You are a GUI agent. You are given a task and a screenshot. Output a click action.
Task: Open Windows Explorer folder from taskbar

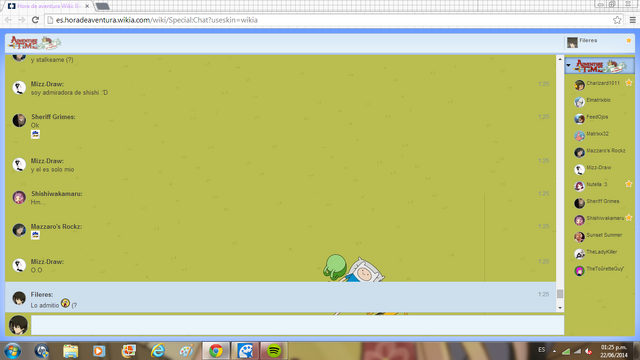coord(70,351)
